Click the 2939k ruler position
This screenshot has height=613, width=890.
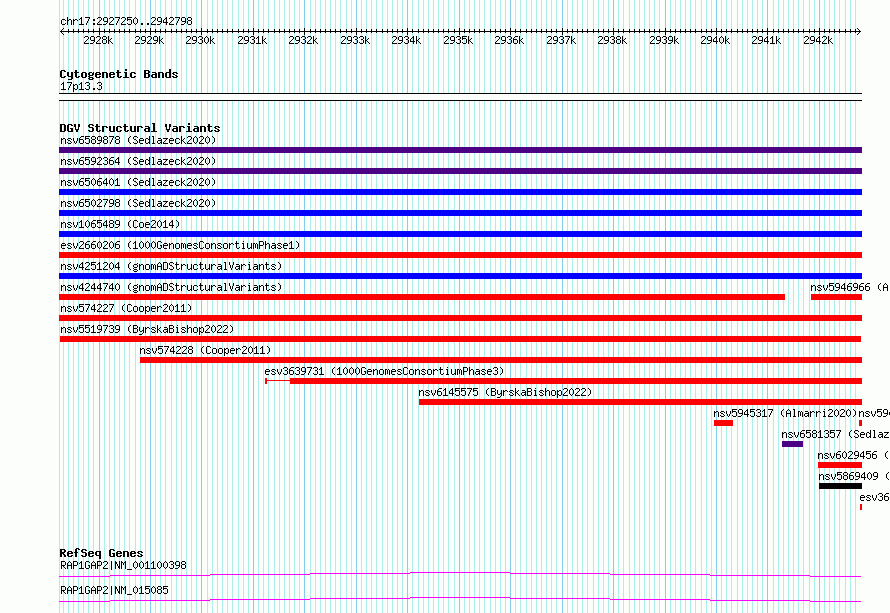point(664,40)
